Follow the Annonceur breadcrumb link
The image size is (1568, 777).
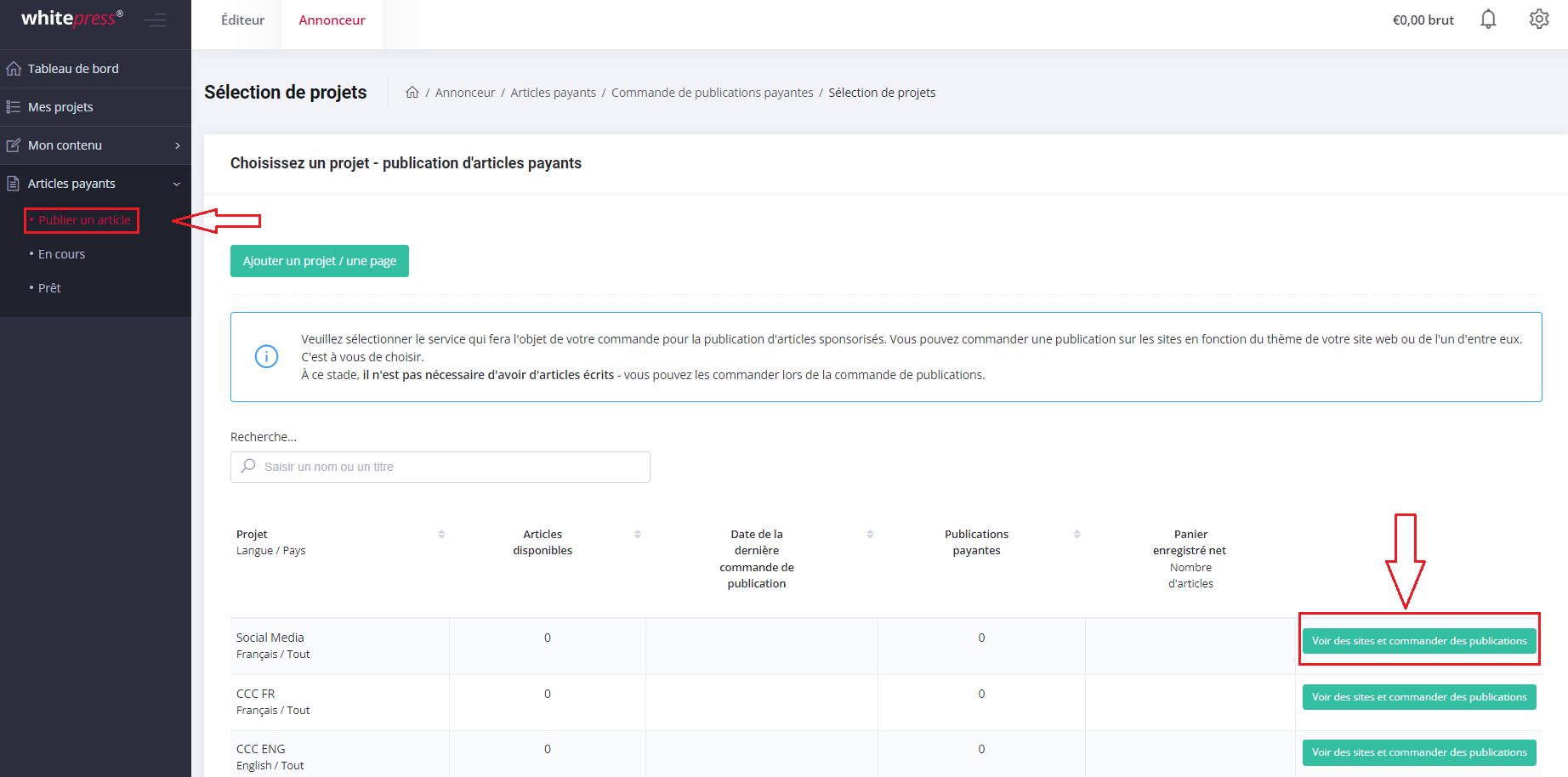coord(465,93)
